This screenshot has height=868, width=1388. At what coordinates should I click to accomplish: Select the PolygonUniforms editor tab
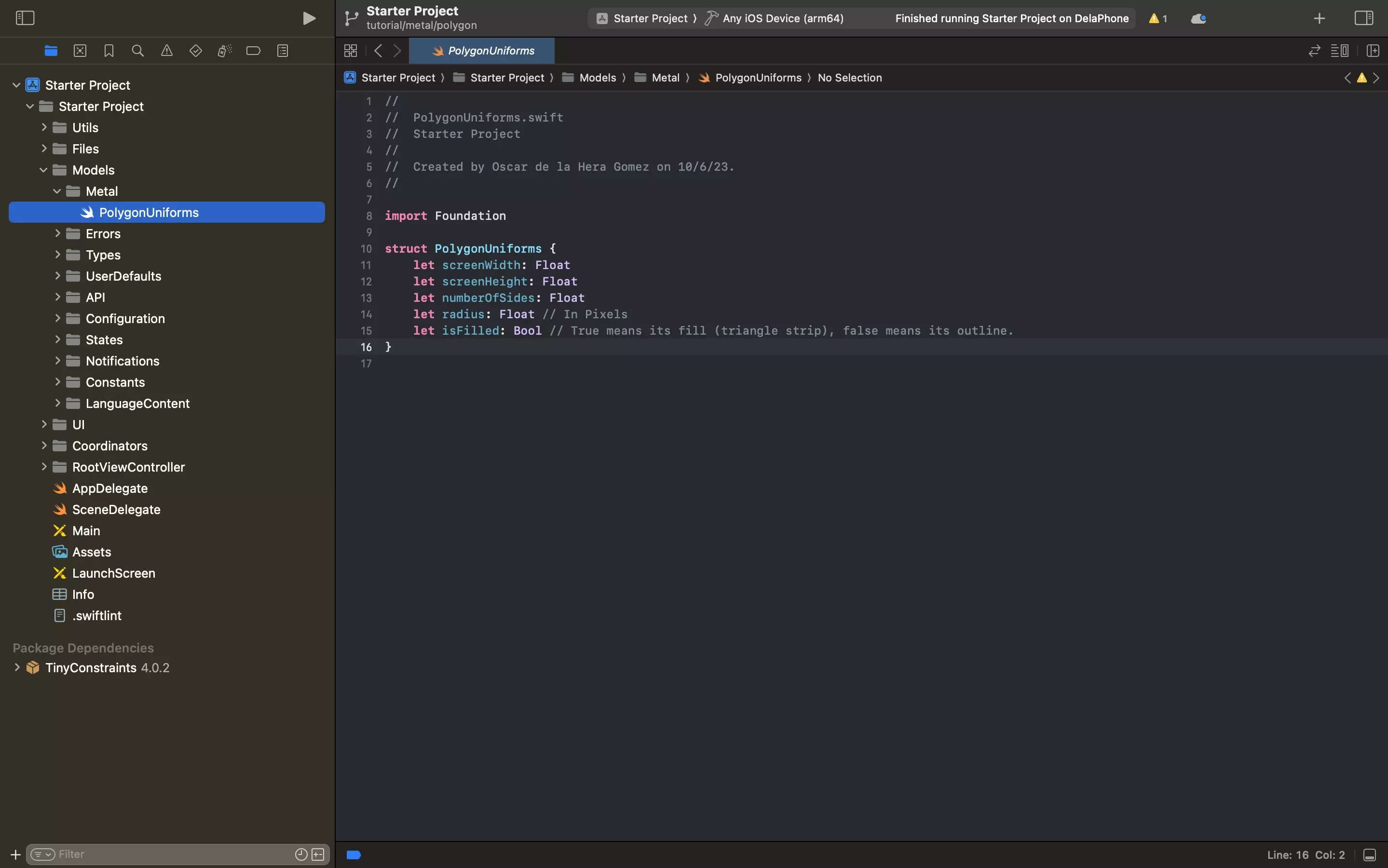coord(482,51)
